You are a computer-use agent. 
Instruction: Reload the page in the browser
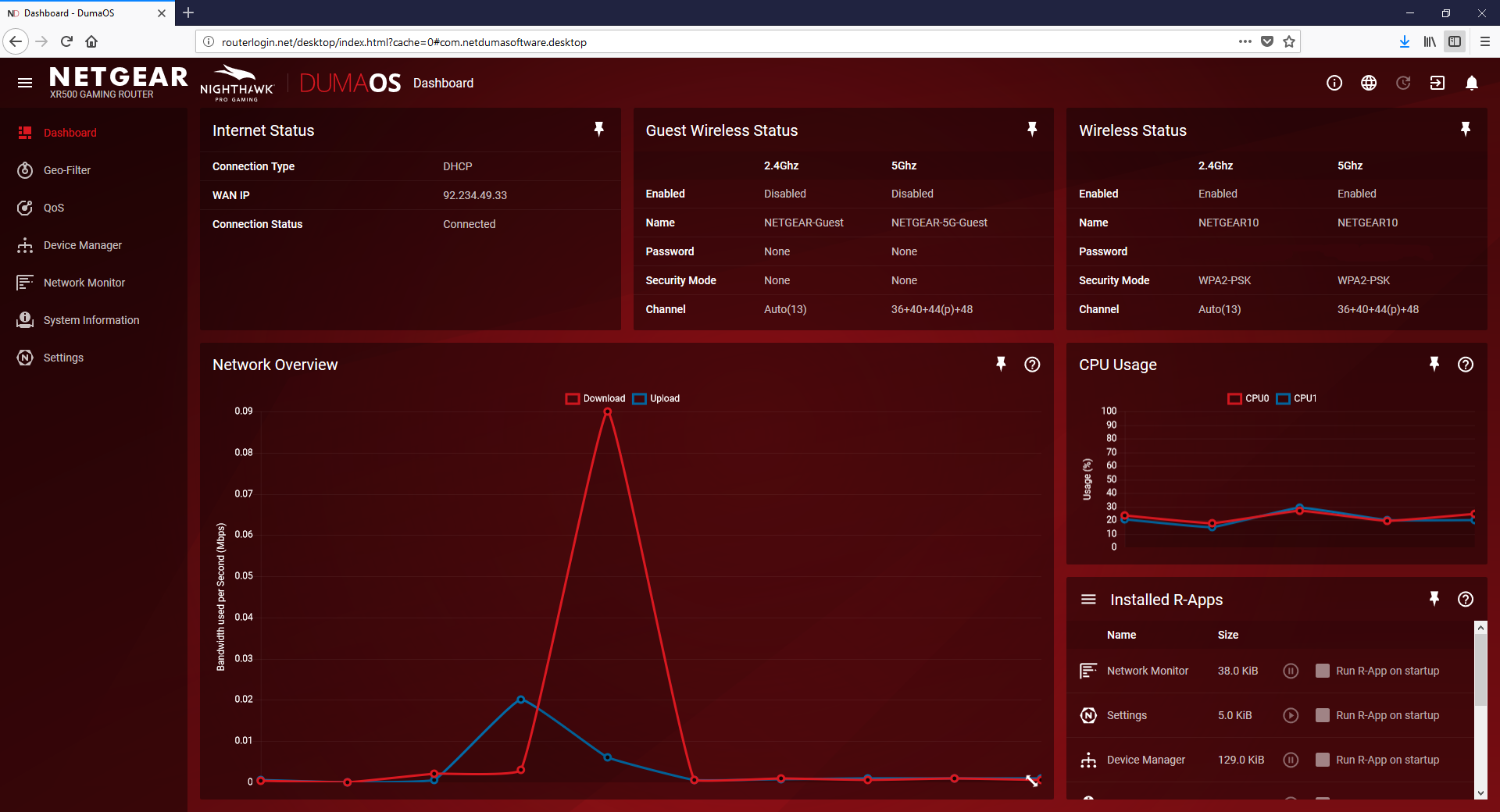(x=66, y=41)
